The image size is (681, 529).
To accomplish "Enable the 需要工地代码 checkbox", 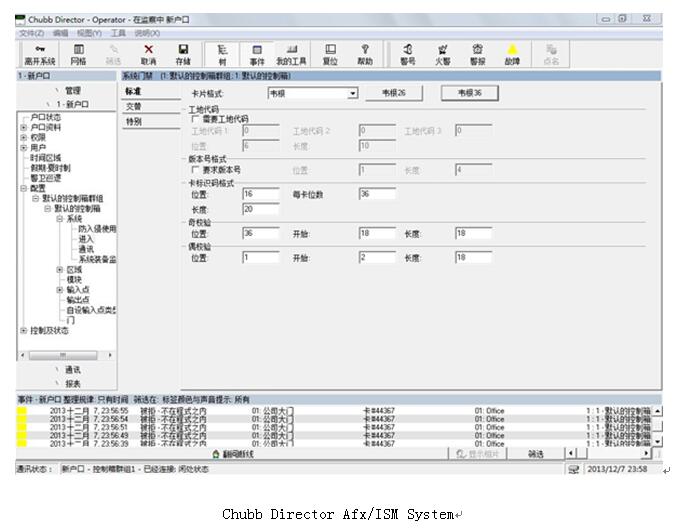I will point(195,119).
